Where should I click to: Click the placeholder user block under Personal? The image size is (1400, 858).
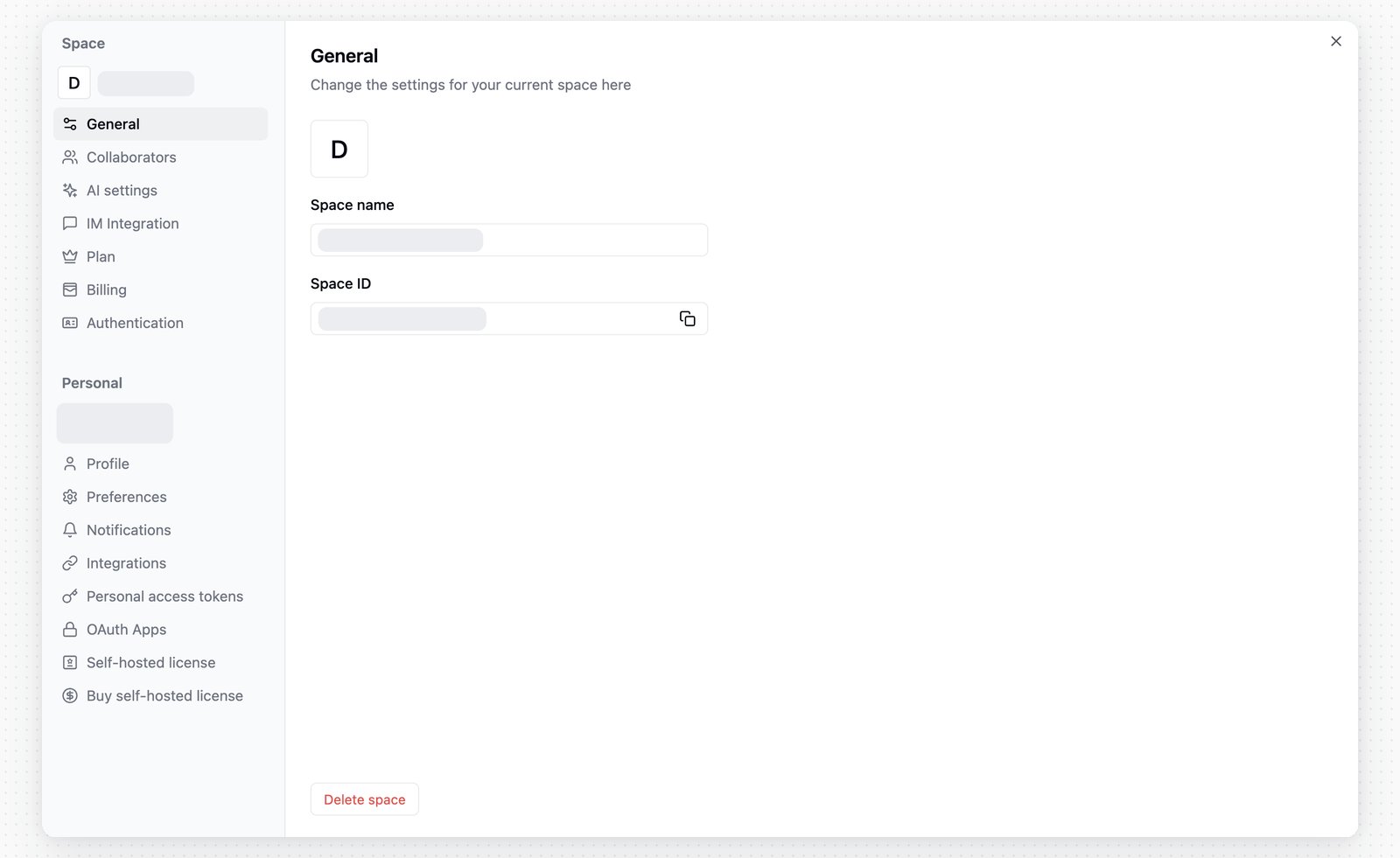[x=115, y=423]
